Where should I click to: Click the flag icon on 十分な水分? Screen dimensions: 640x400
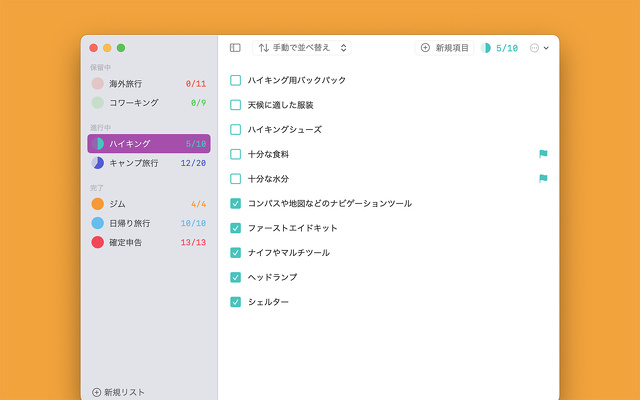click(543, 179)
